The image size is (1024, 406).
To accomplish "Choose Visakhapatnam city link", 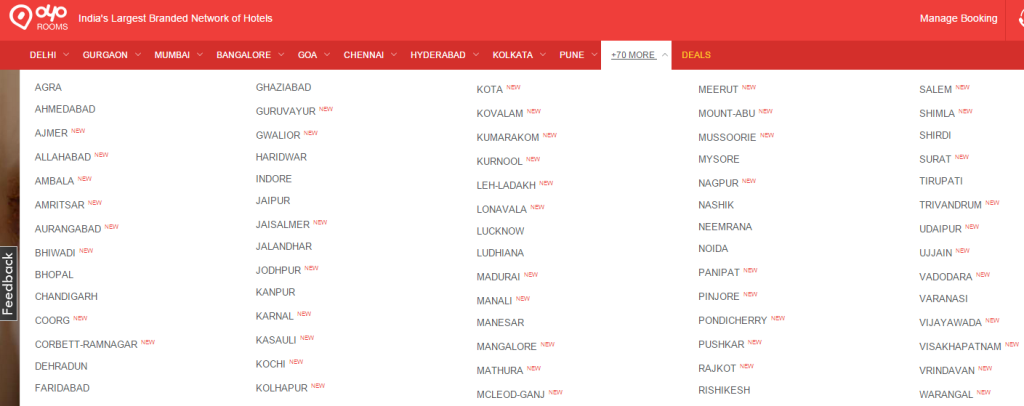I will coord(961,347).
